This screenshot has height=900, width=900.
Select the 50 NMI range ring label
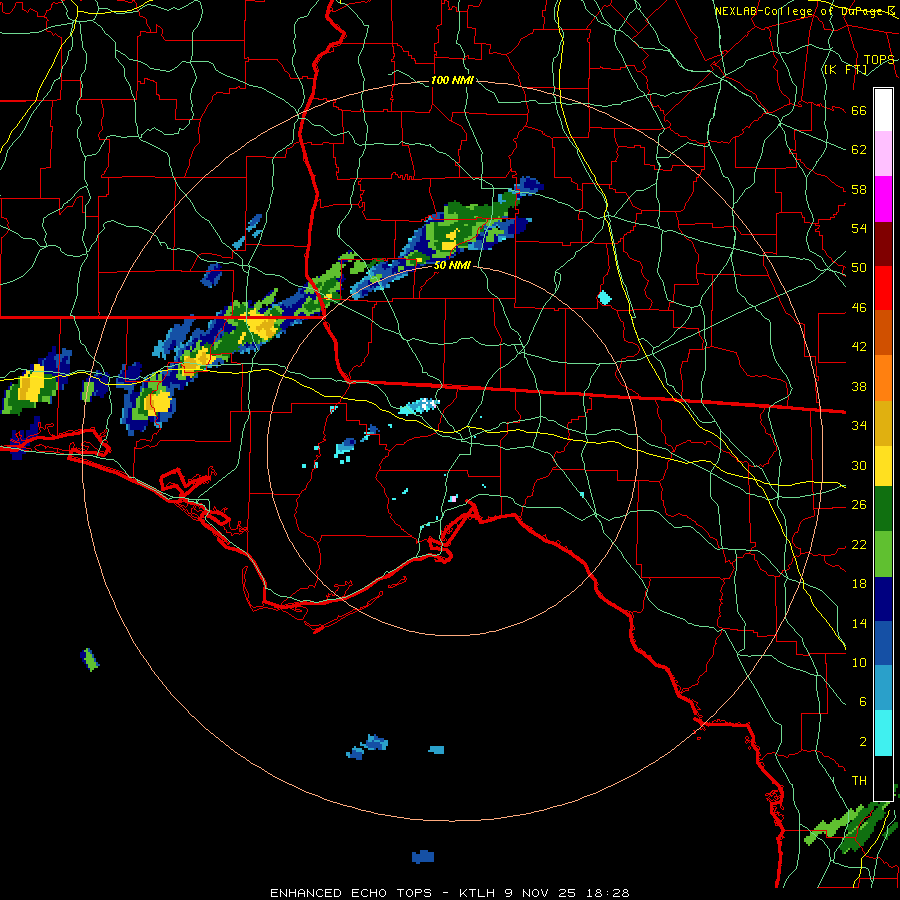click(452, 265)
